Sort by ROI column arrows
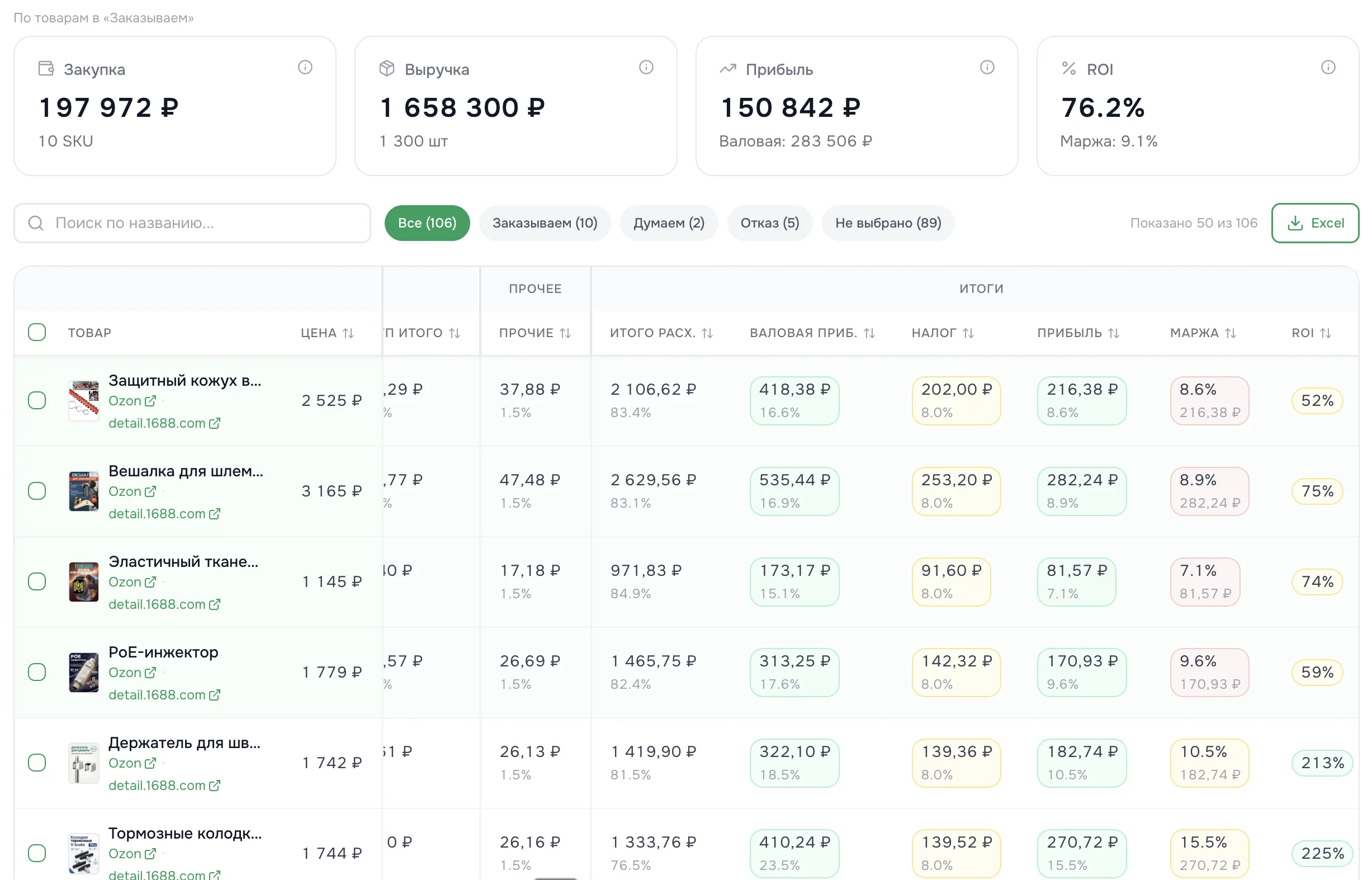Image resolution: width=1372 pixels, height=880 pixels. pyautogui.click(x=1326, y=333)
